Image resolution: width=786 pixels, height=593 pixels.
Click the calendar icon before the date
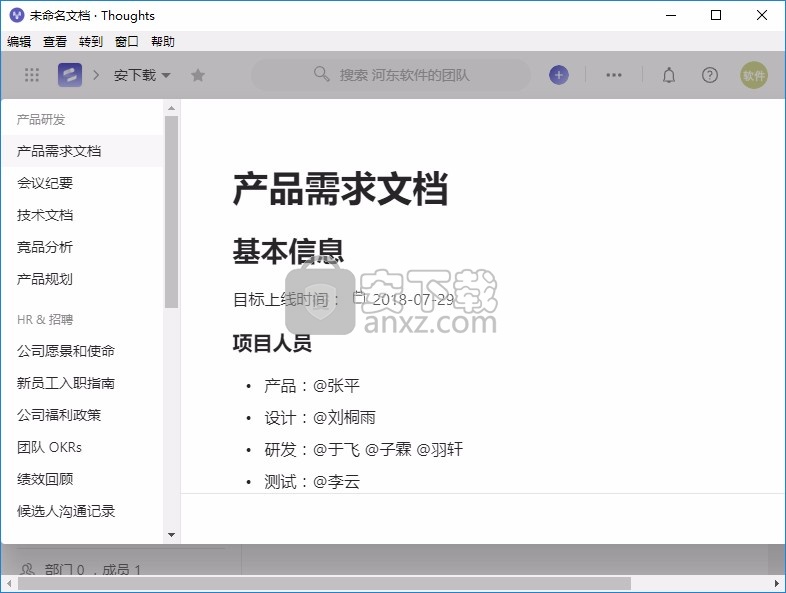click(x=359, y=298)
